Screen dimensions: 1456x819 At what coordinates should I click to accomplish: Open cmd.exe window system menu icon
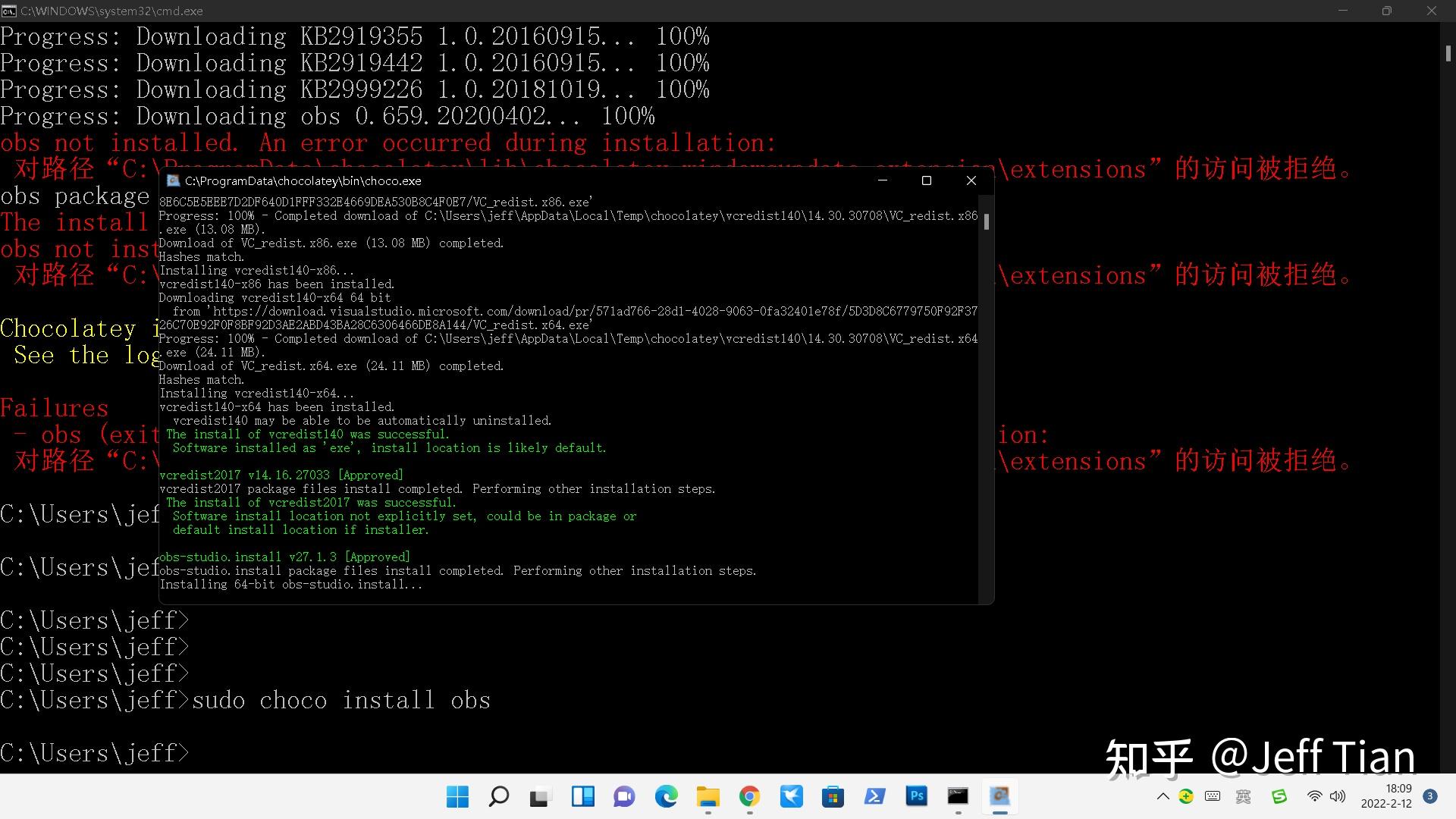(8, 11)
